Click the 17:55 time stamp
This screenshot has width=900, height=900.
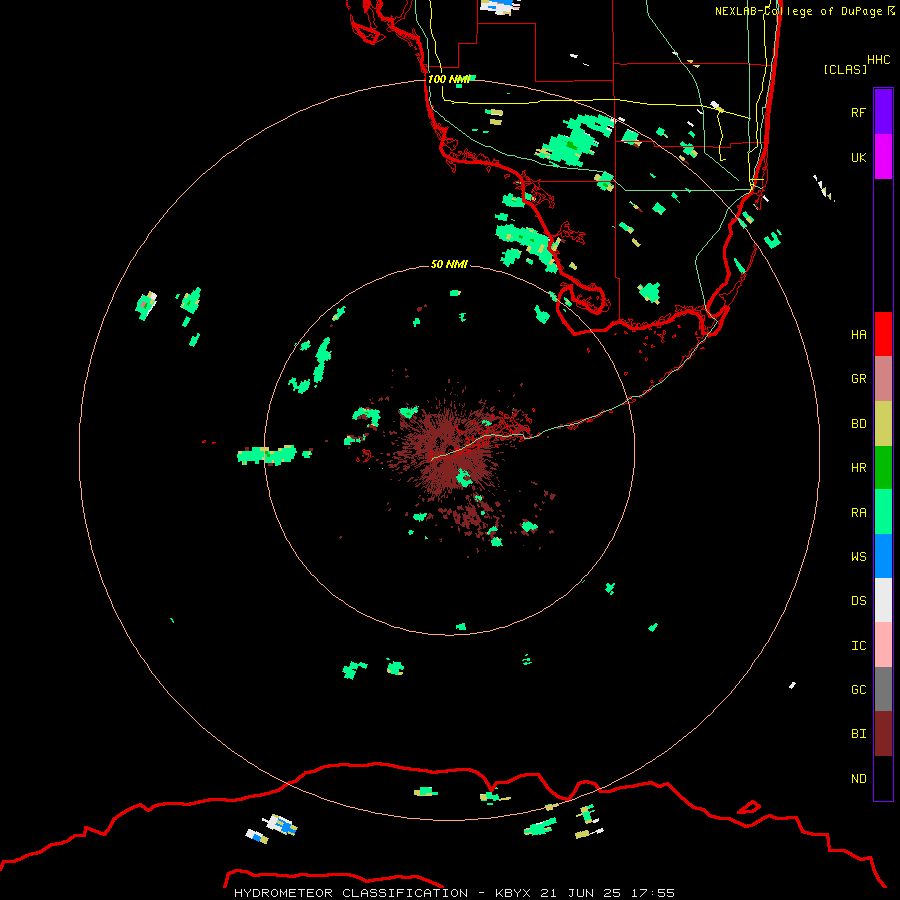coord(653,893)
